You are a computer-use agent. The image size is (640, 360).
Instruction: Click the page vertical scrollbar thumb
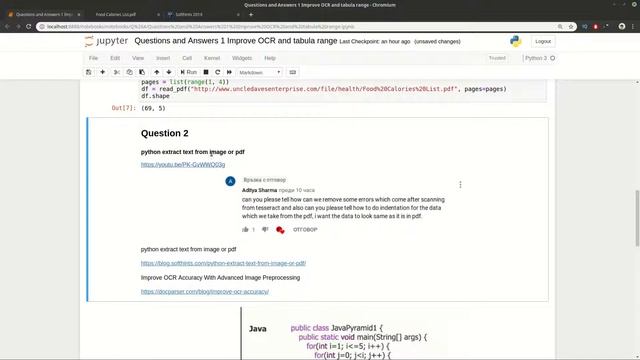point(637,218)
